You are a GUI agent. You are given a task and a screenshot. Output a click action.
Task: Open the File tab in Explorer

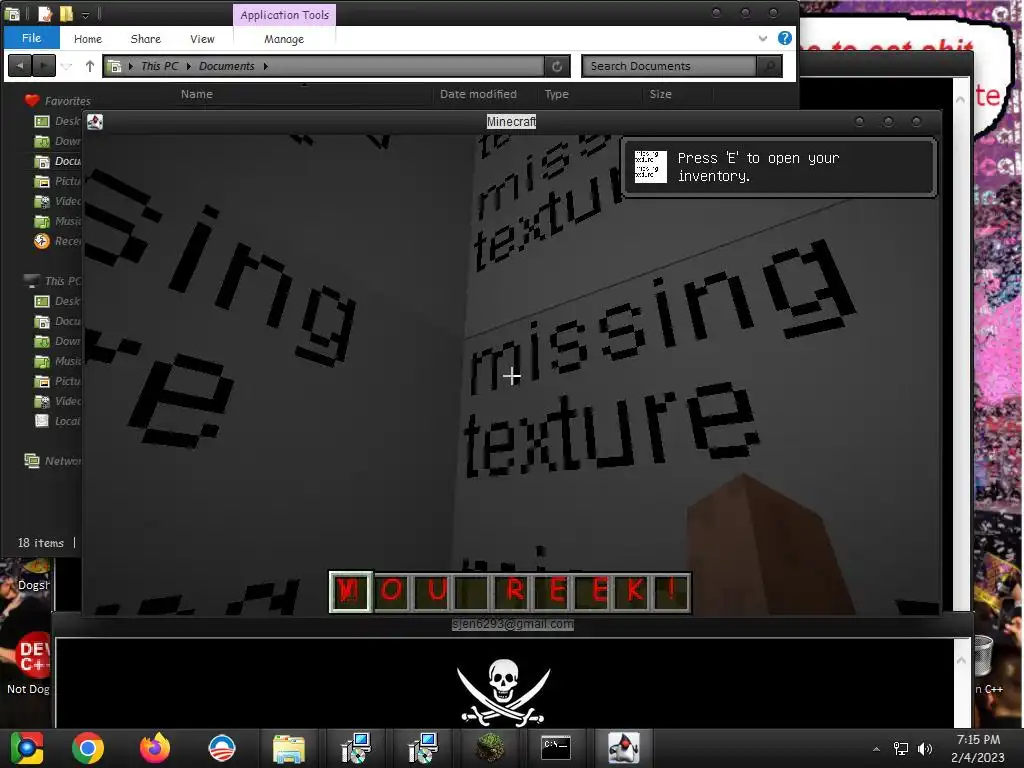31,38
